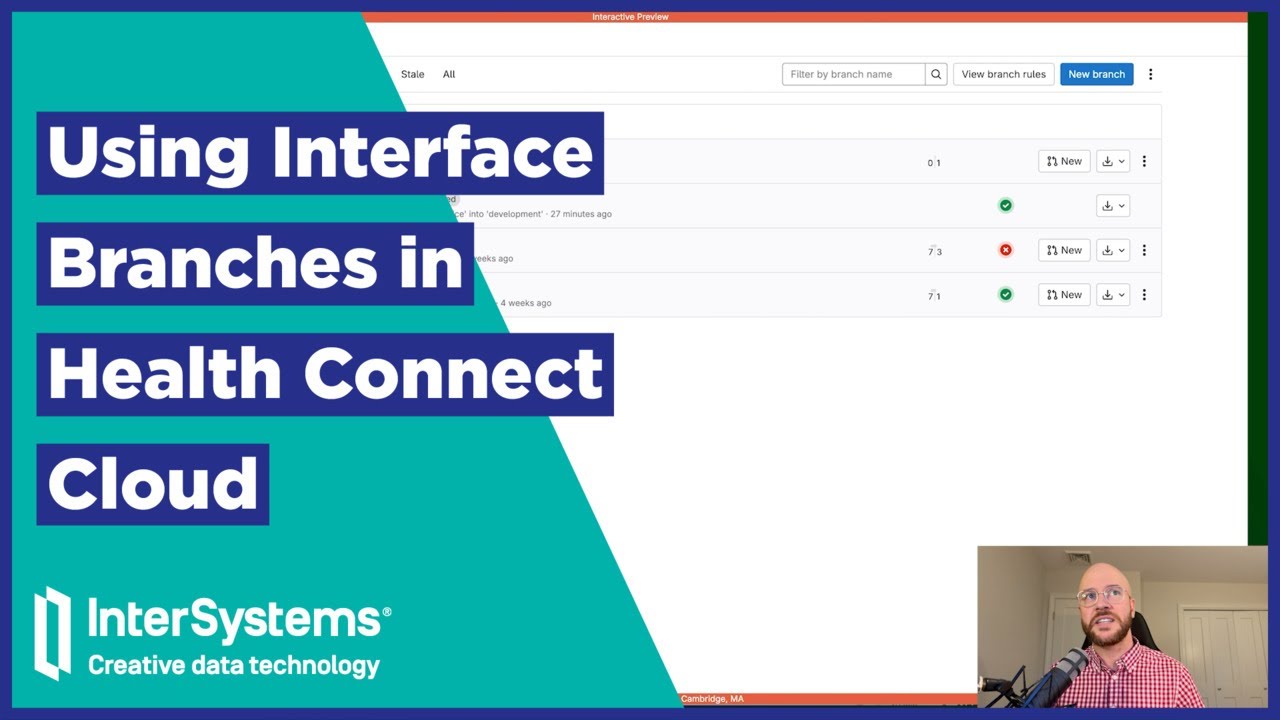This screenshot has width=1280, height=720.
Task: Expand the download dropdown in the 7 3 divergence row
Action: 1113,250
